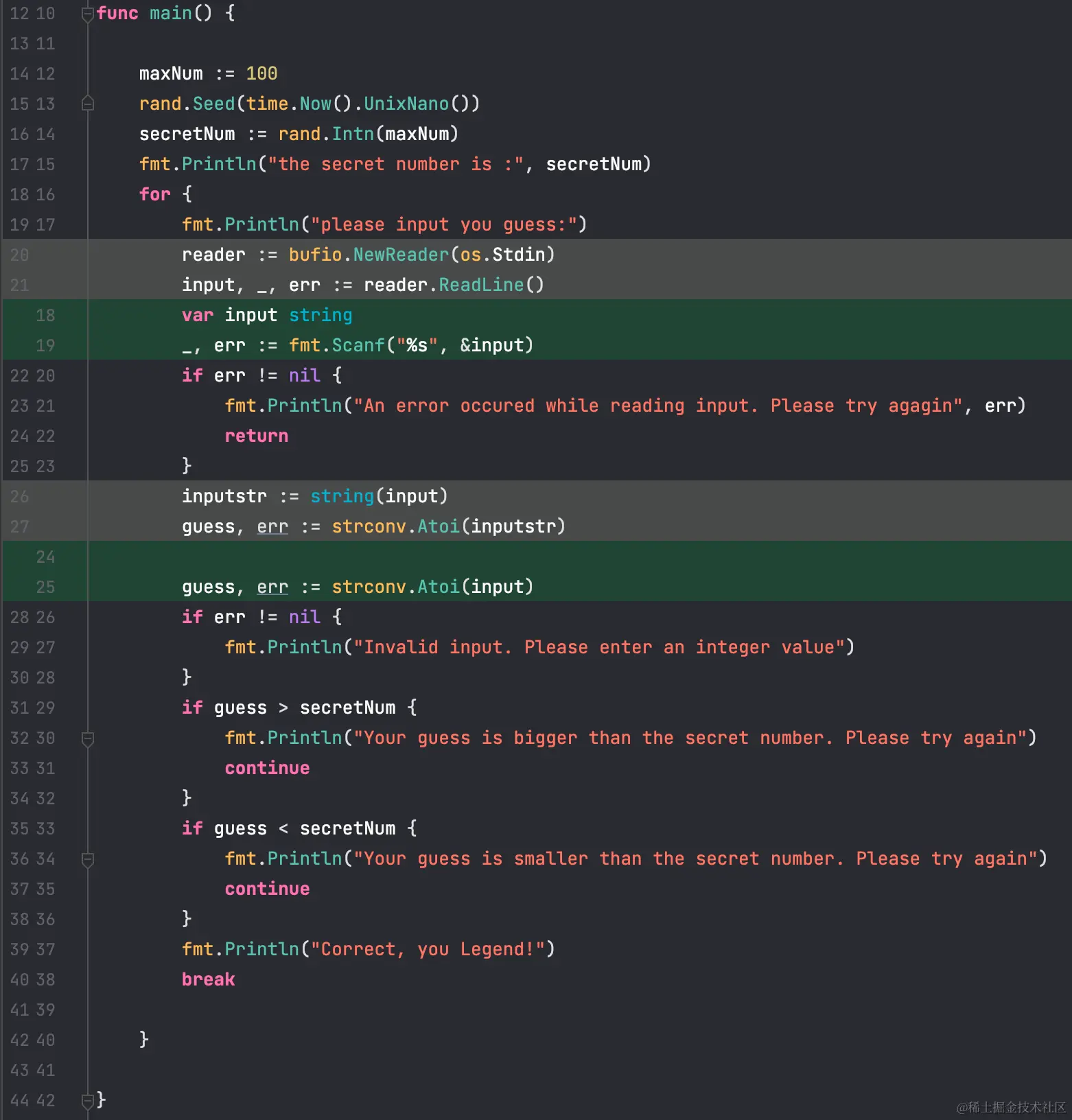Click the 'func' keyword of main
The image size is (1072, 1120).
pos(117,13)
